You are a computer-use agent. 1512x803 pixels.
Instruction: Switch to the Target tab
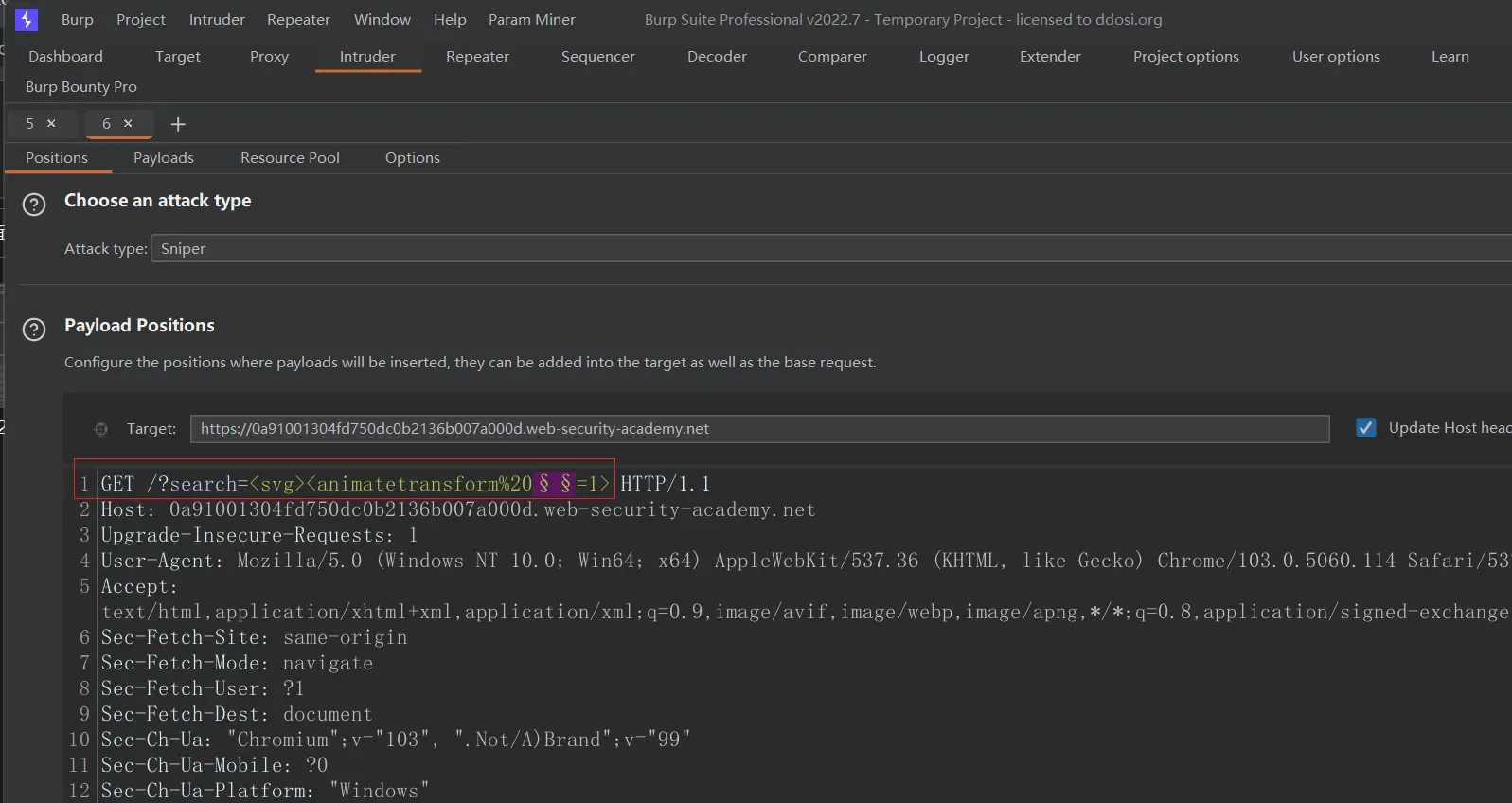178,56
